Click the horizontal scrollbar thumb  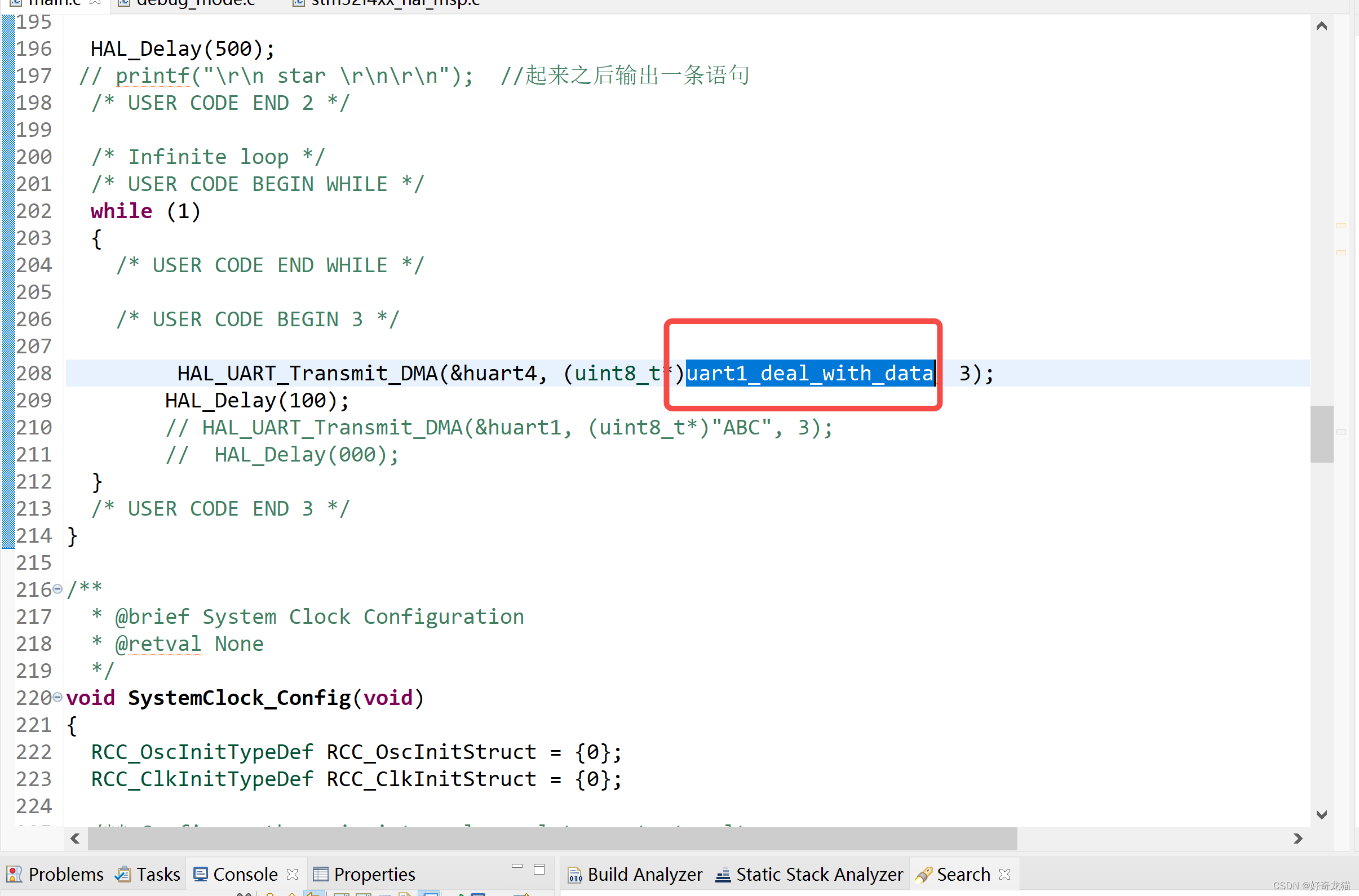pyautogui.click(x=552, y=839)
